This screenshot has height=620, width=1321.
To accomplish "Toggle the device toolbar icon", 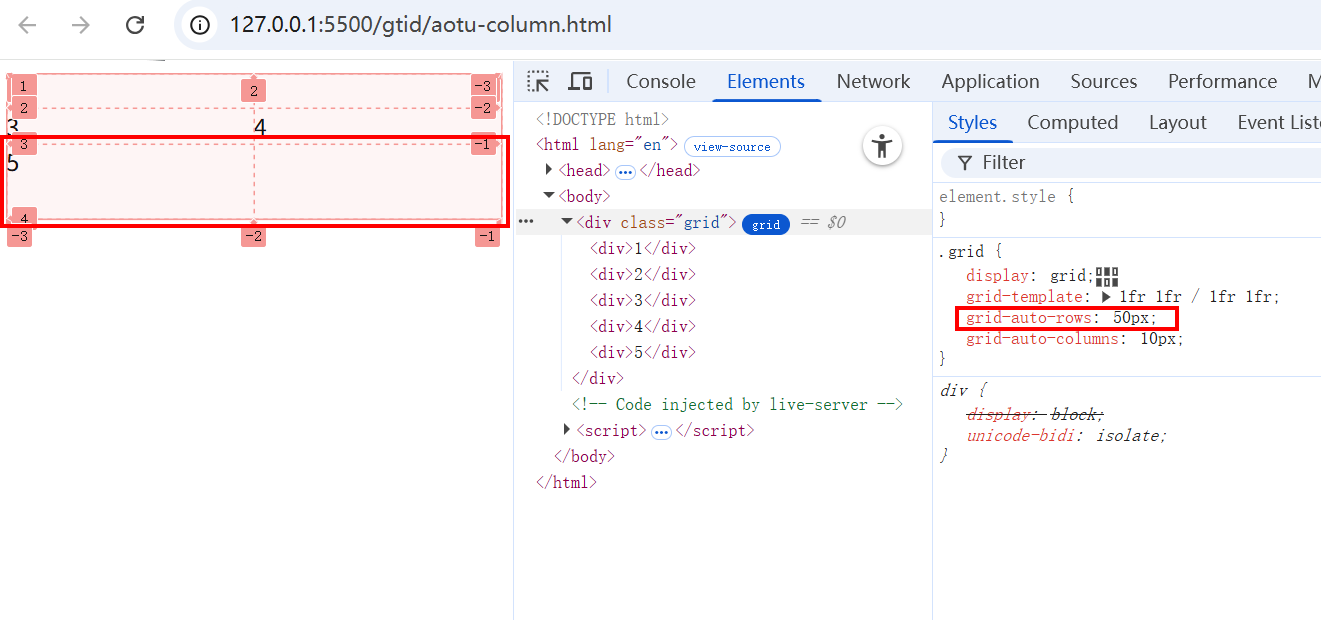I will click(580, 81).
